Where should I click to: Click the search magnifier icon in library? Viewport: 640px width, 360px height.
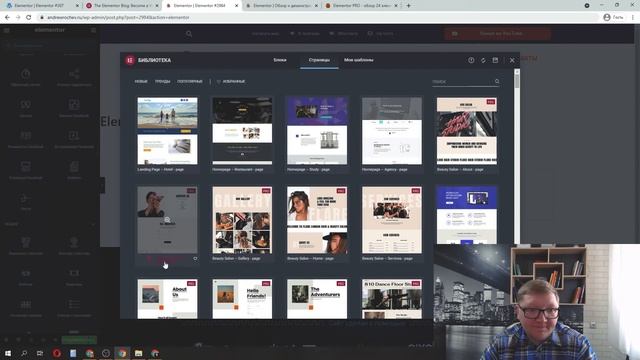click(x=497, y=81)
